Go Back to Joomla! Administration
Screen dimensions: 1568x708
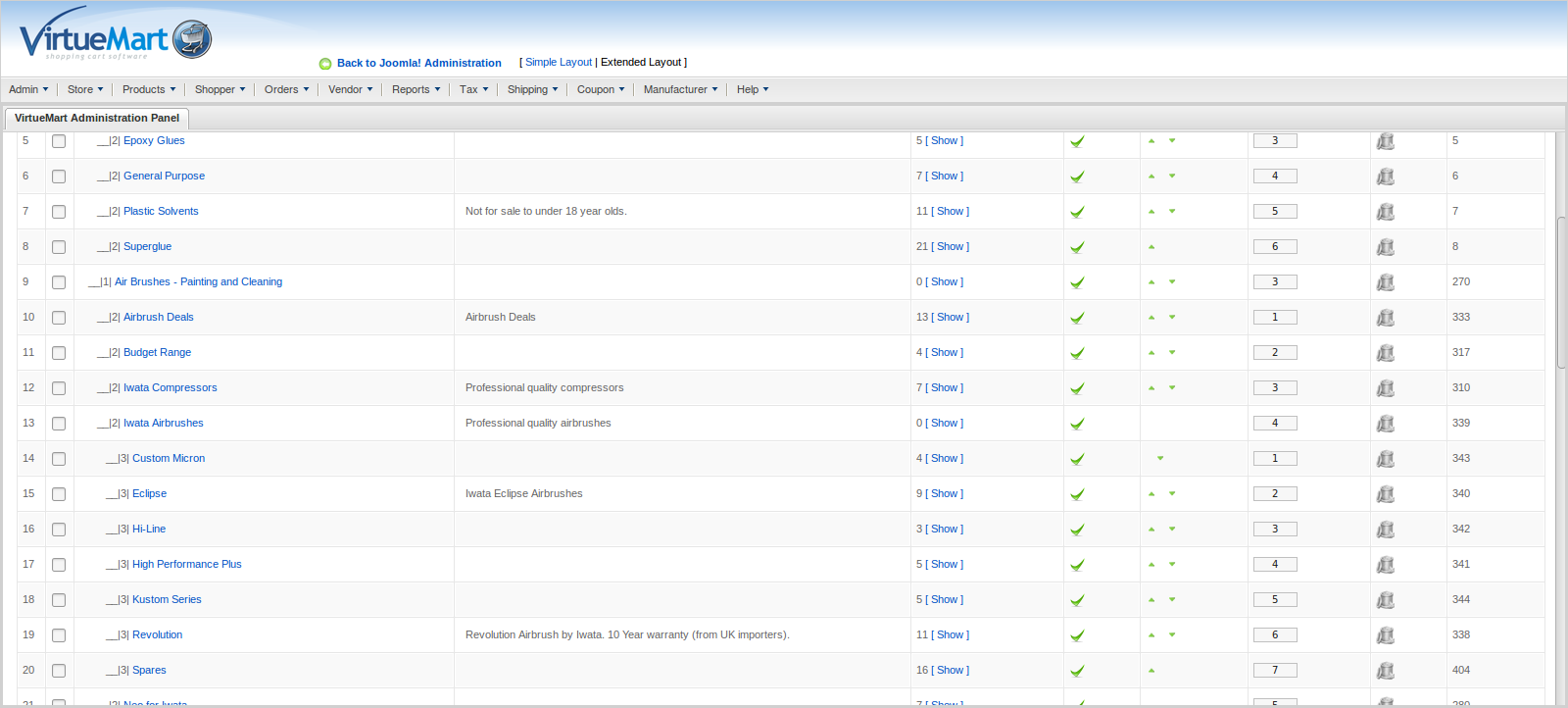click(419, 63)
